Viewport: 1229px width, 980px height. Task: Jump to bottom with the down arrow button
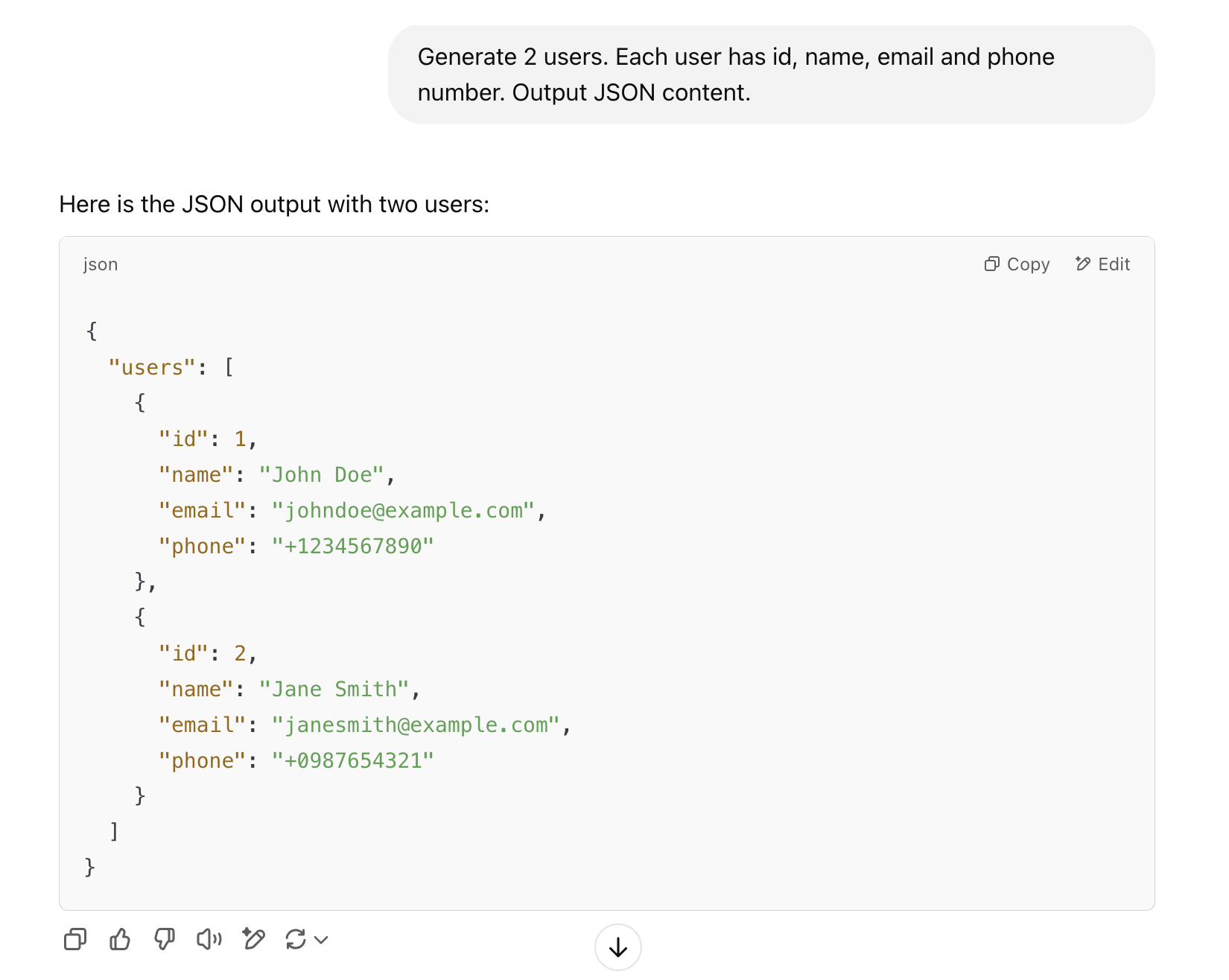pos(618,947)
